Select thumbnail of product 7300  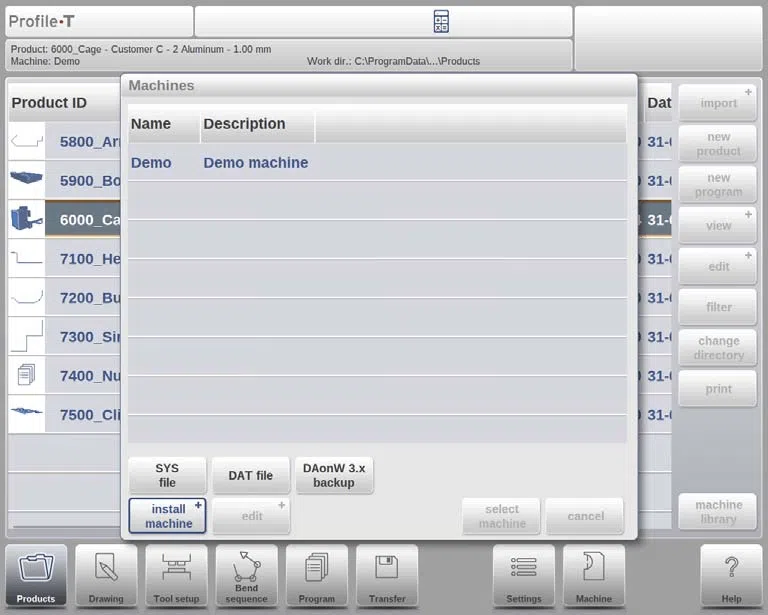(27, 336)
